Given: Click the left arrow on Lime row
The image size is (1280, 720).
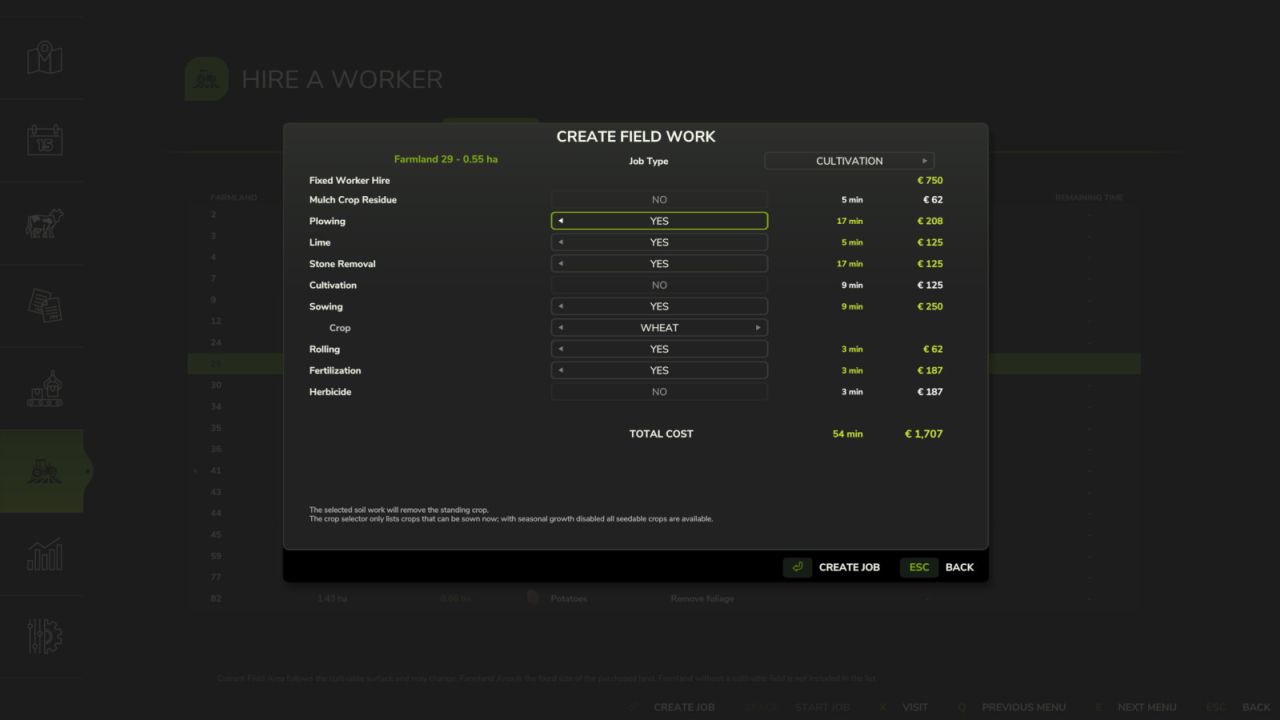Looking at the screenshot, I should [x=560, y=242].
